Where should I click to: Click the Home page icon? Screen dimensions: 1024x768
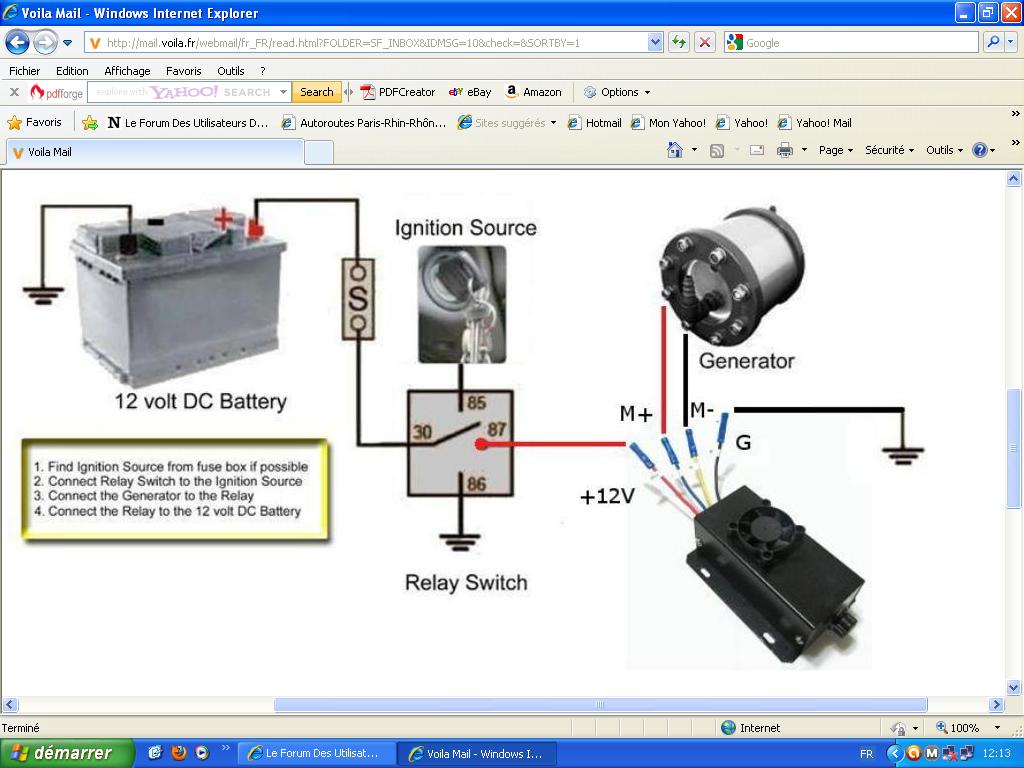(x=675, y=150)
